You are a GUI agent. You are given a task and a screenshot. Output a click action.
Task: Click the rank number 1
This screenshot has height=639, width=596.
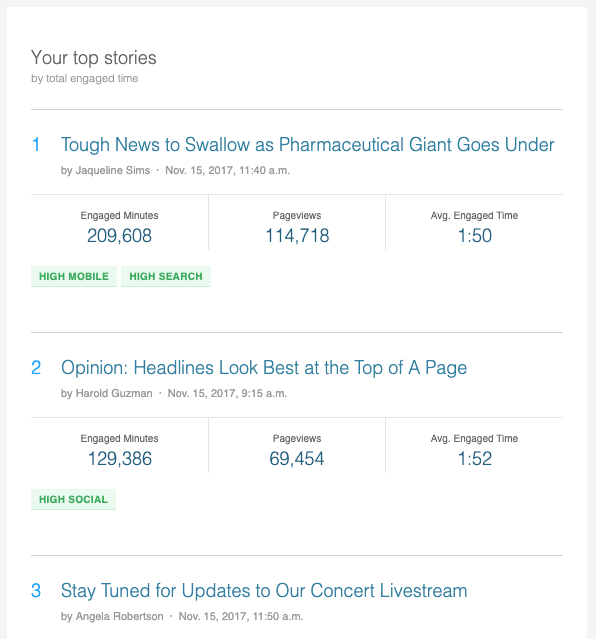pos(36,145)
